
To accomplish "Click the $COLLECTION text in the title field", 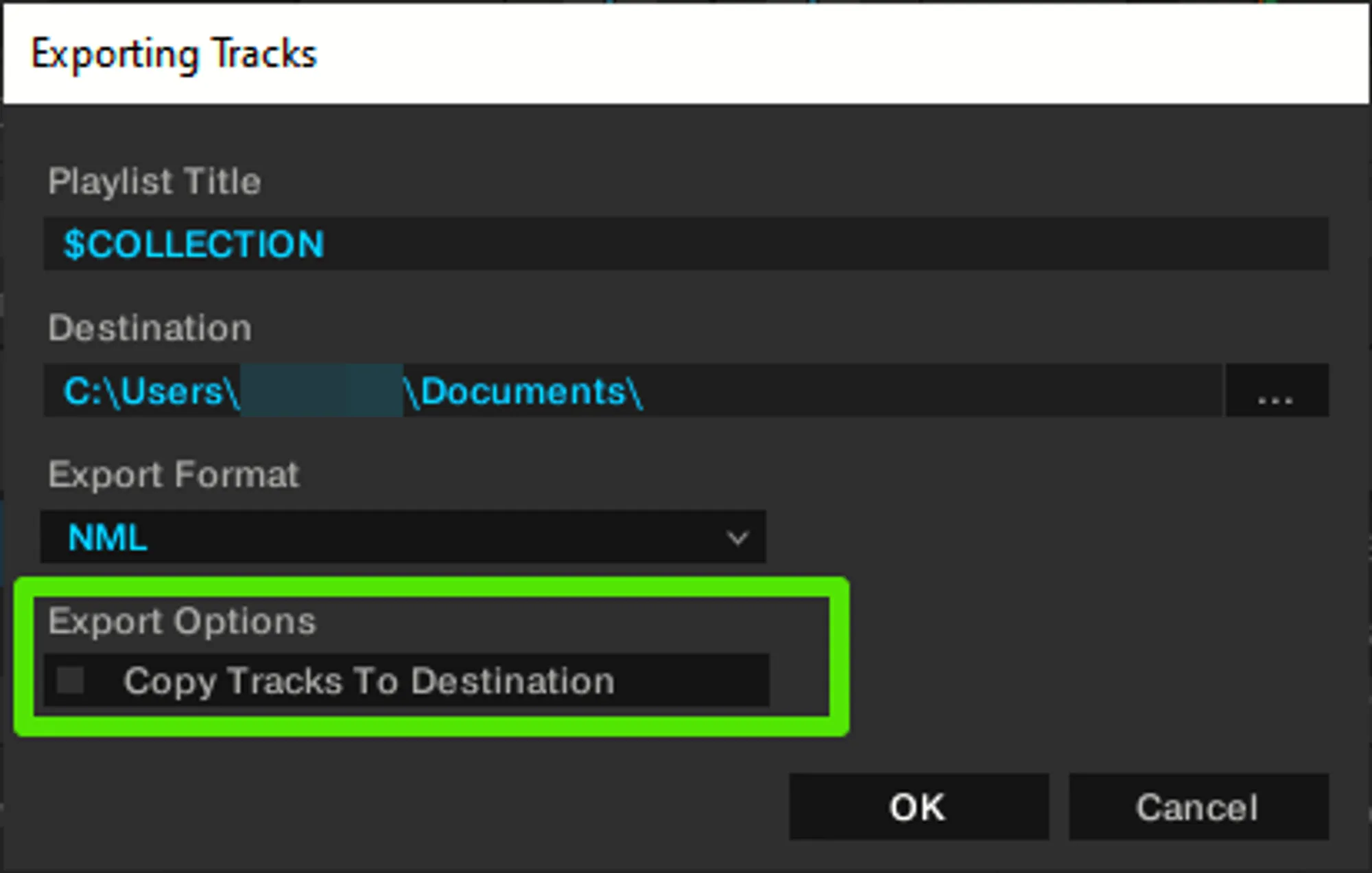I will pyautogui.click(x=193, y=244).
